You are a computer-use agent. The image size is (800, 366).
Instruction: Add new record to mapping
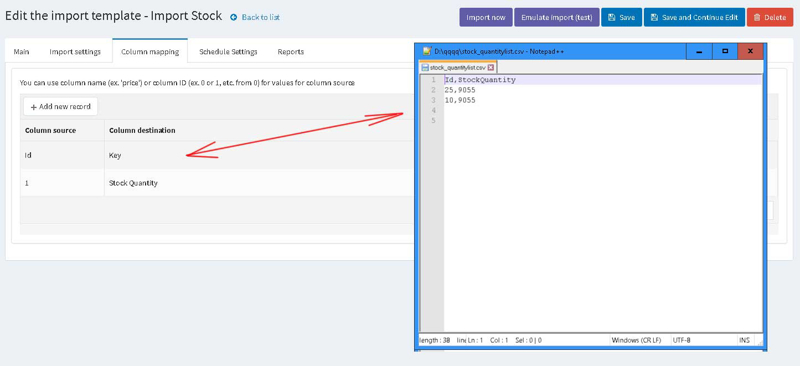click(x=61, y=107)
